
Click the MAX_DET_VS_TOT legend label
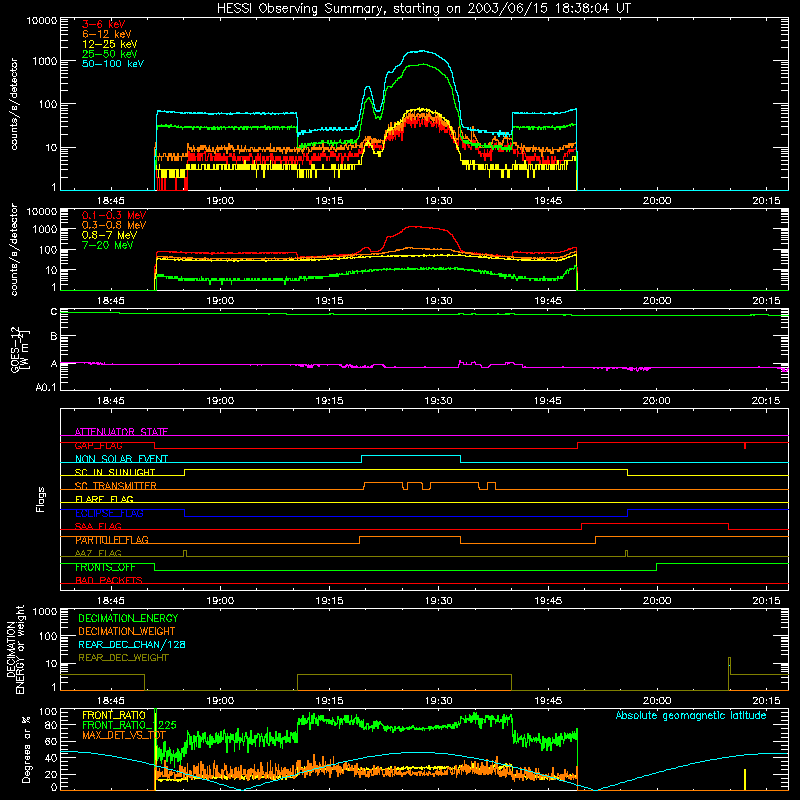(123, 735)
